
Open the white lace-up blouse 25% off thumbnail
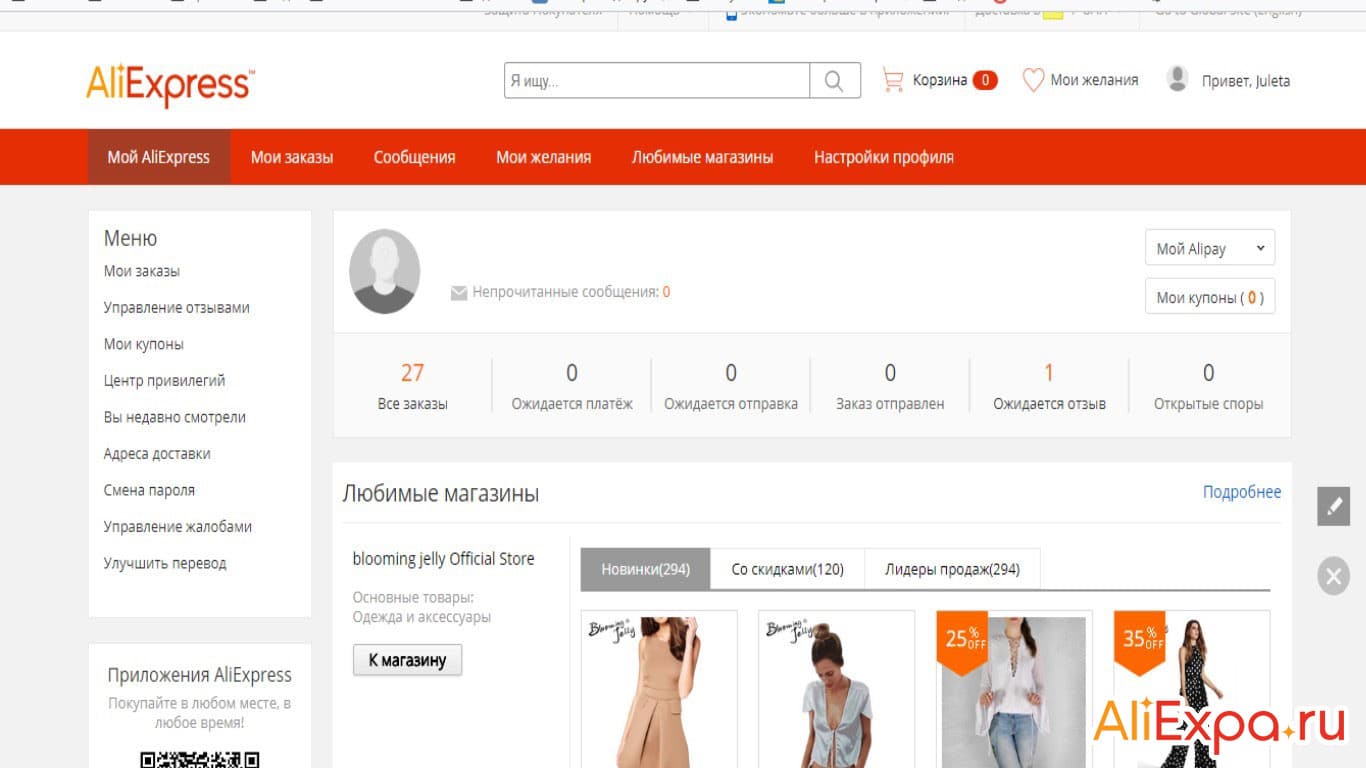1014,690
